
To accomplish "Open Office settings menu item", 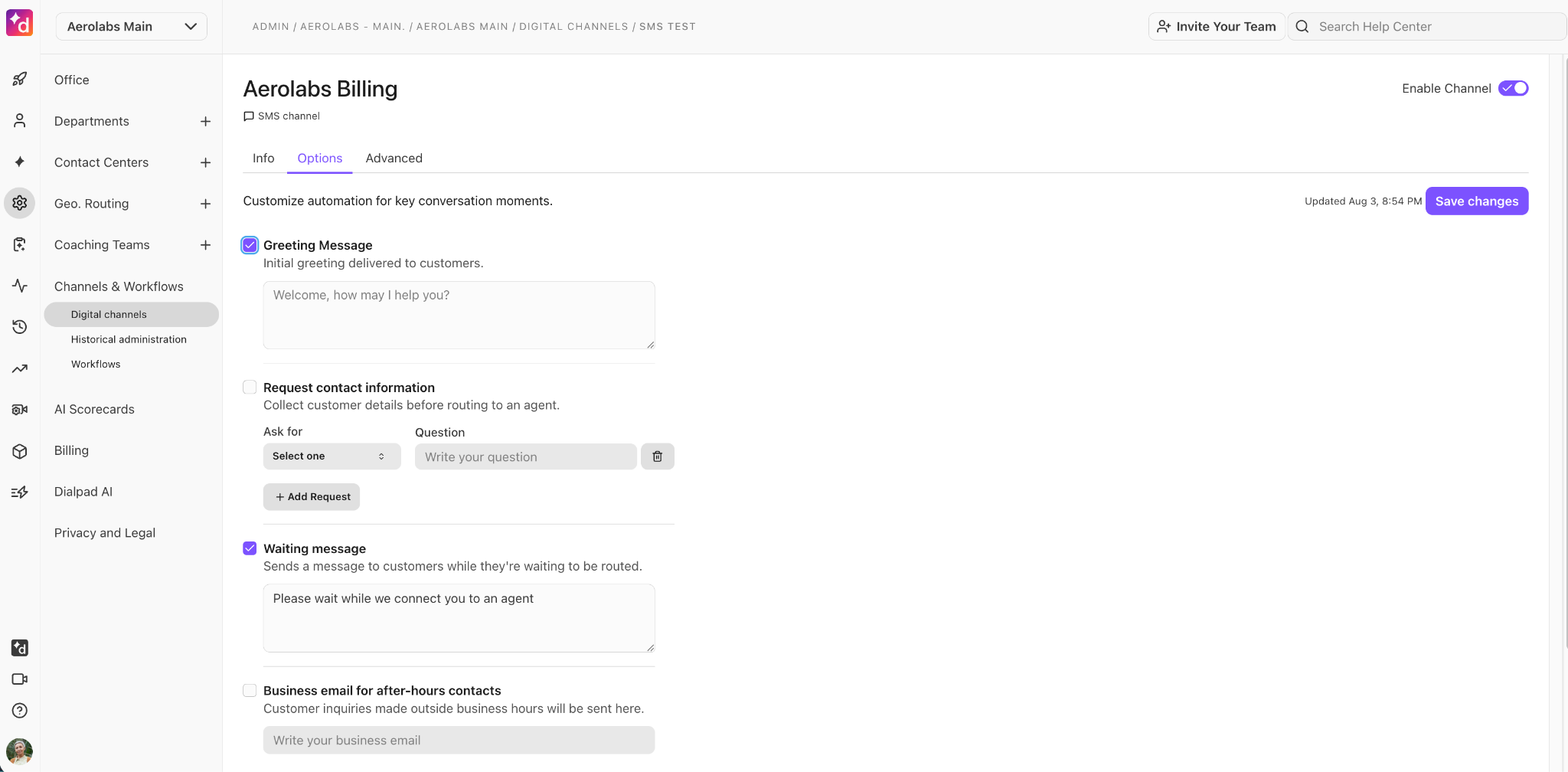I will coord(72,80).
